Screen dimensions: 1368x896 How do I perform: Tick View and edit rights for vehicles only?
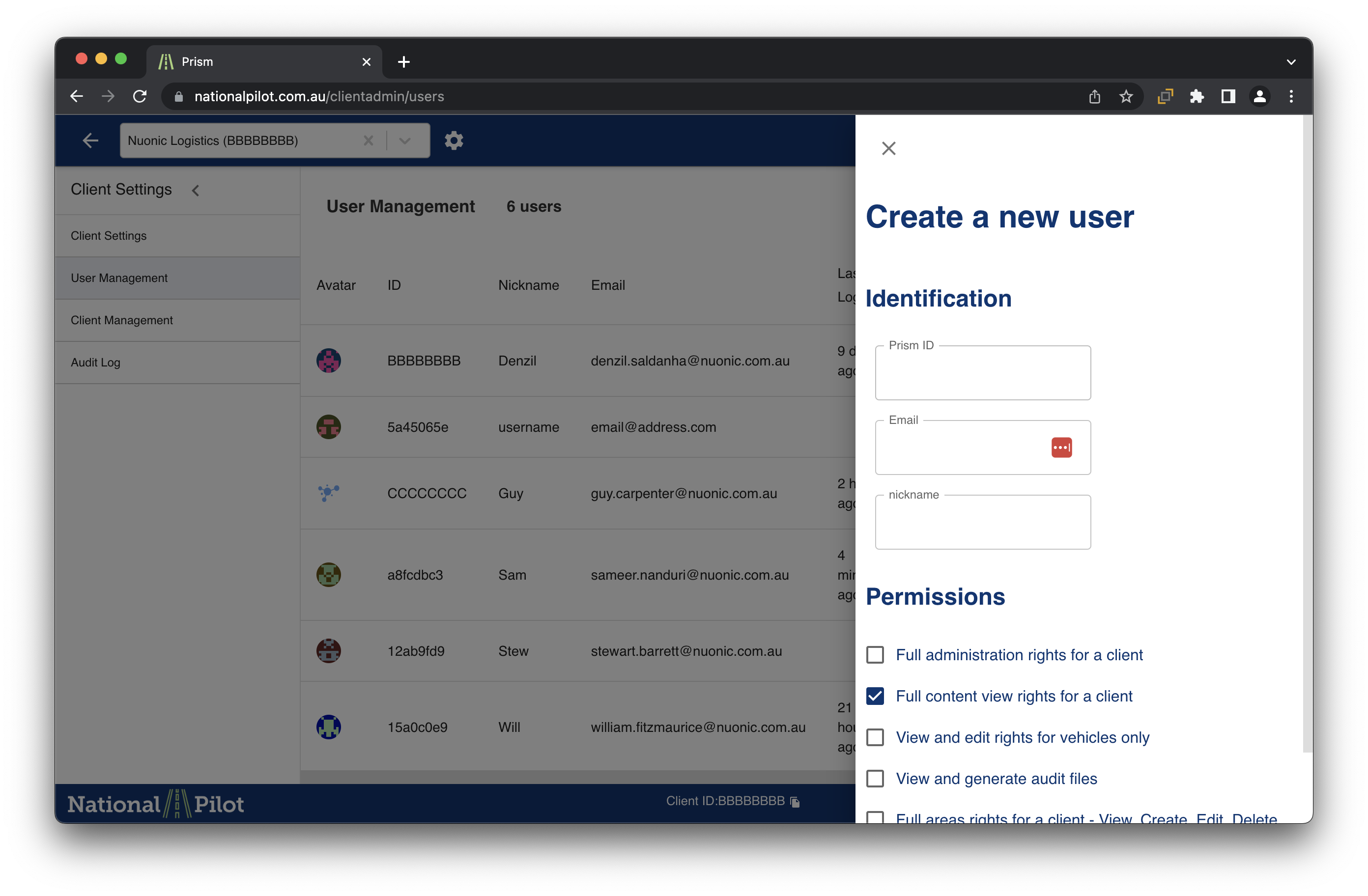(x=875, y=737)
